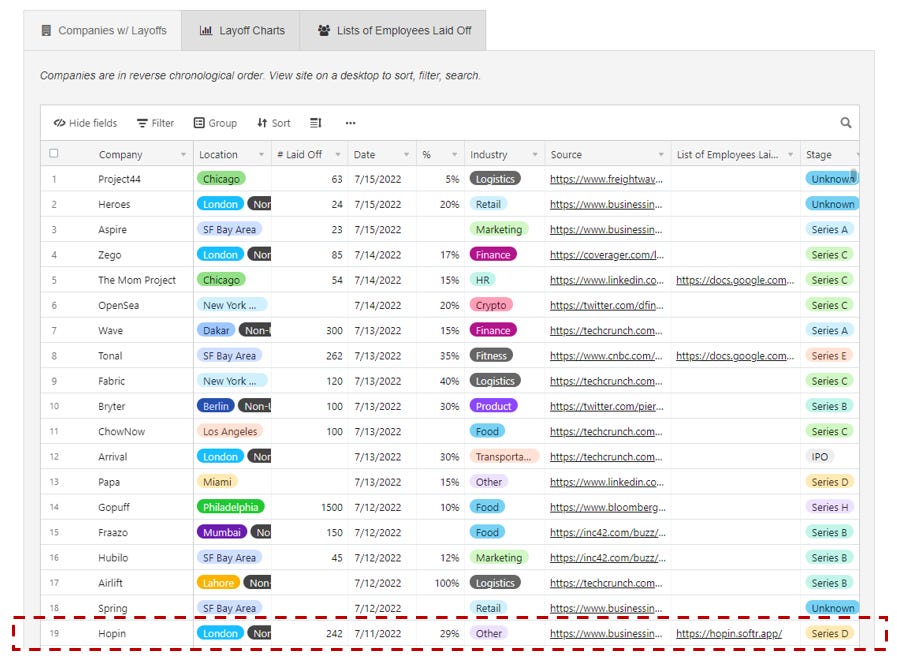897x670 pixels.
Task: Expand the Company column dropdown arrow
Action: (x=183, y=154)
